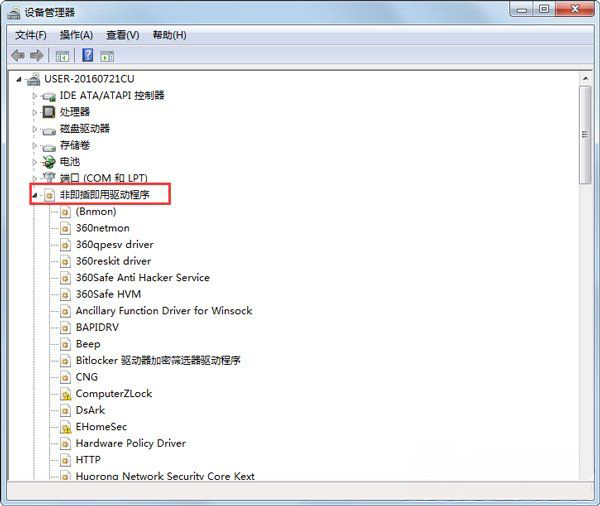Select Huorong Network Security Core Kext
Viewport: 600px width, 506px height.
165,476
